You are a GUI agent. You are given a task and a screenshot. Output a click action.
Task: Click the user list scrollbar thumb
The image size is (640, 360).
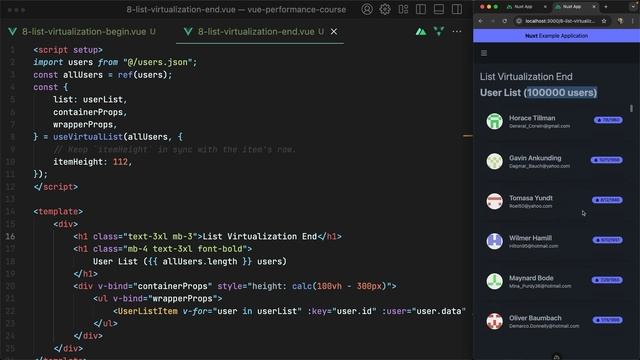(631, 108)
